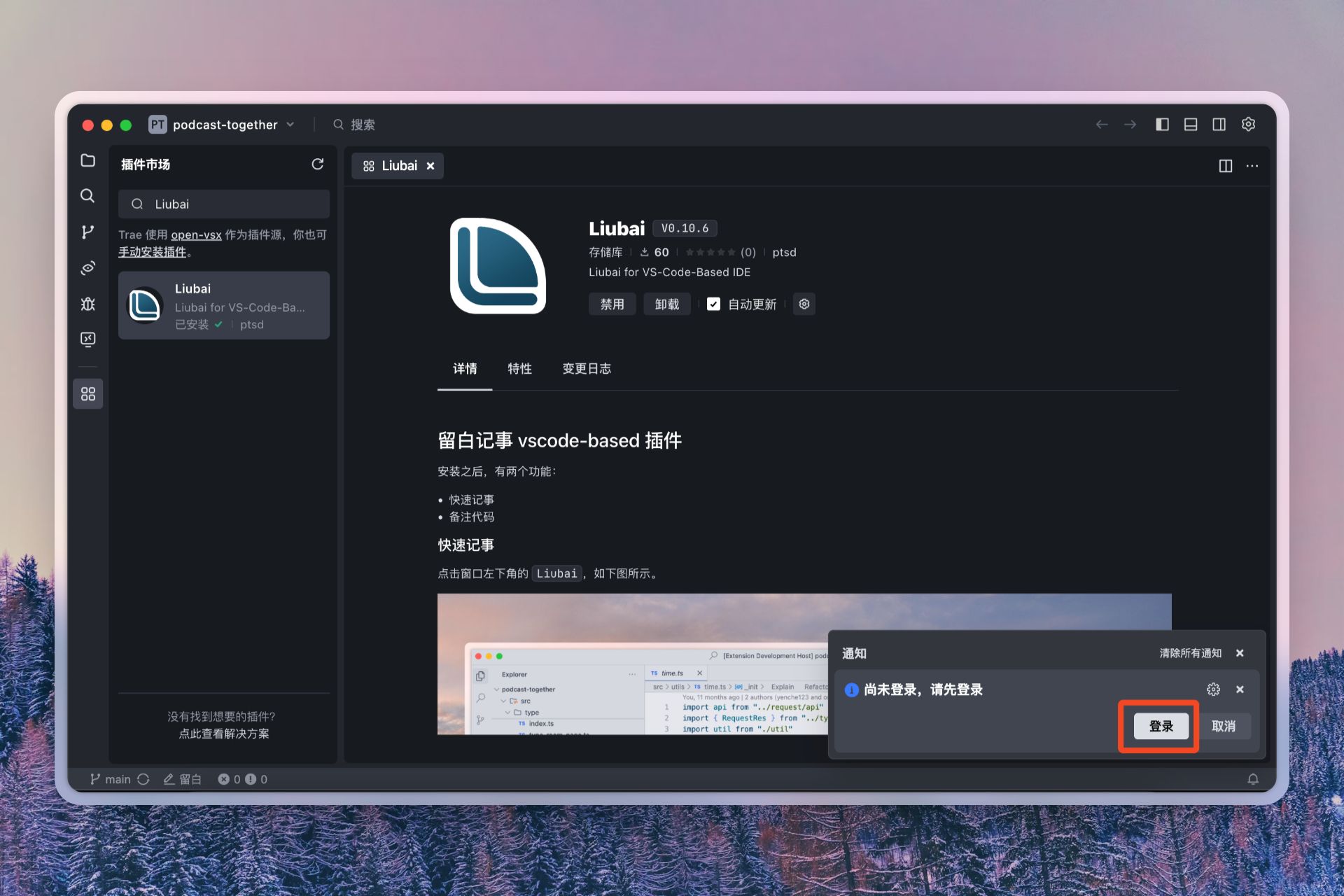Open the editor more-actions ... menu
This screenshot has height=896, width=1344.
tap(1252, 166)
